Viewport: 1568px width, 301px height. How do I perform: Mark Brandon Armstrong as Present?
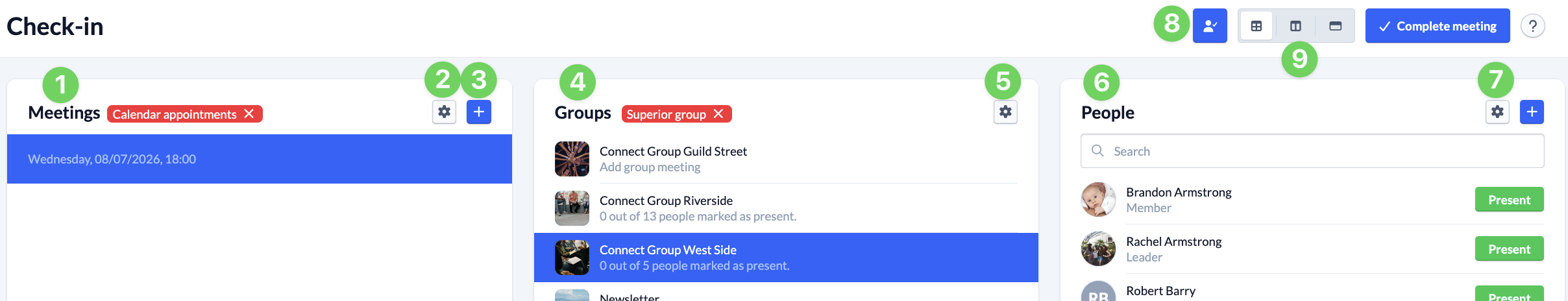pyautogui.click(x=1509, y=200)
